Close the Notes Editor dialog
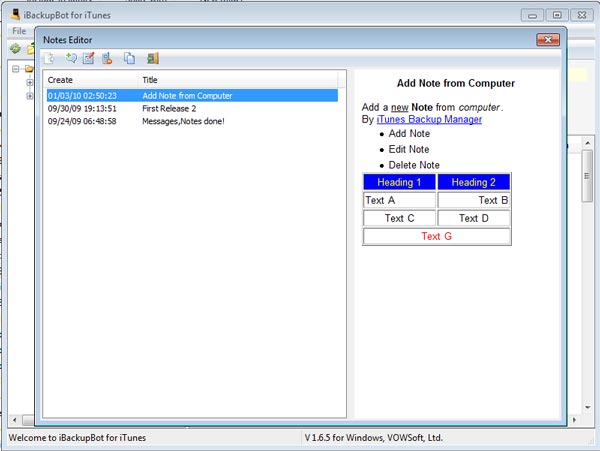The image size is (600, 451). point(547,39)
